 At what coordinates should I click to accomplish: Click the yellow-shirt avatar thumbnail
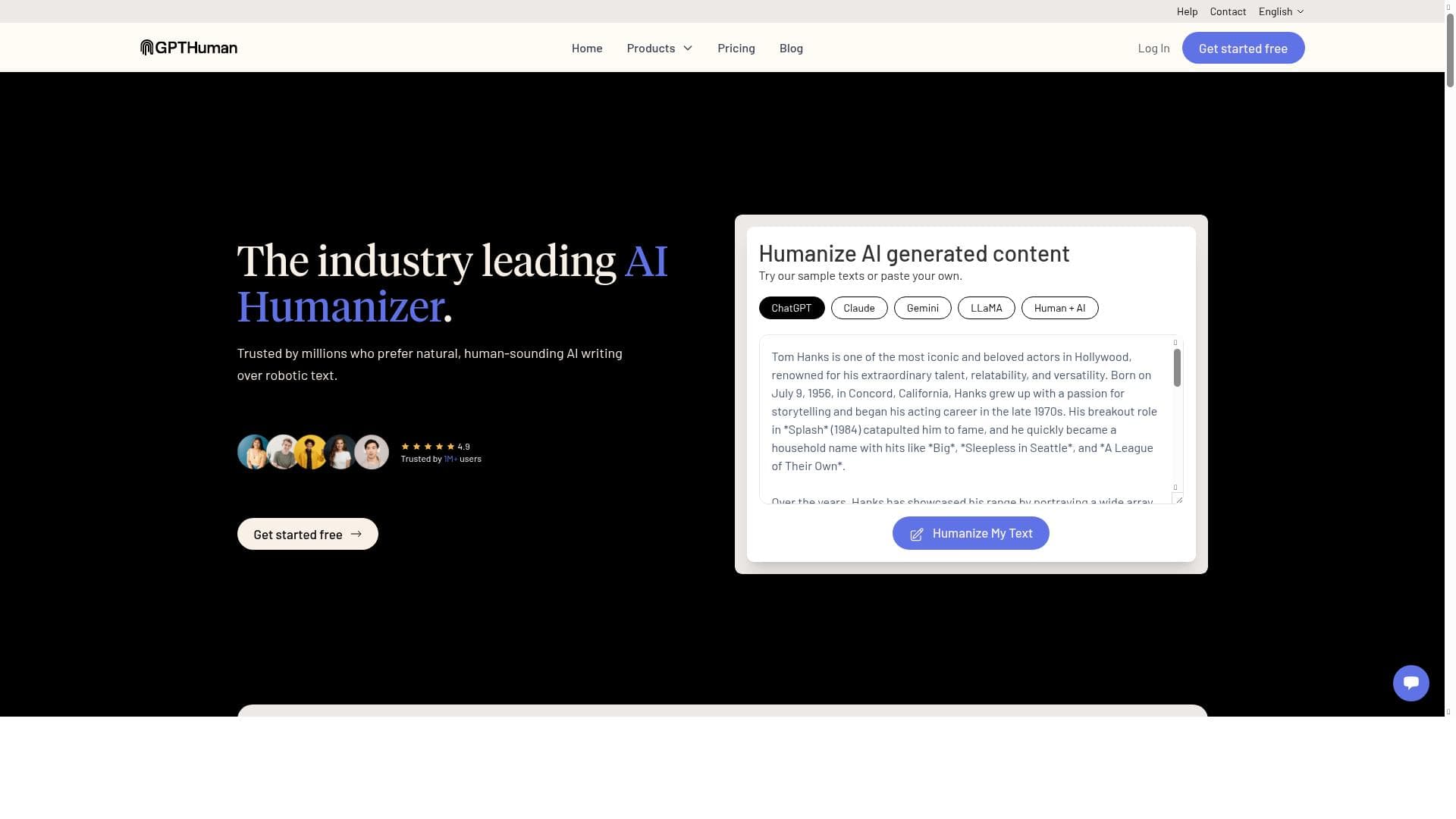point(312,451)
